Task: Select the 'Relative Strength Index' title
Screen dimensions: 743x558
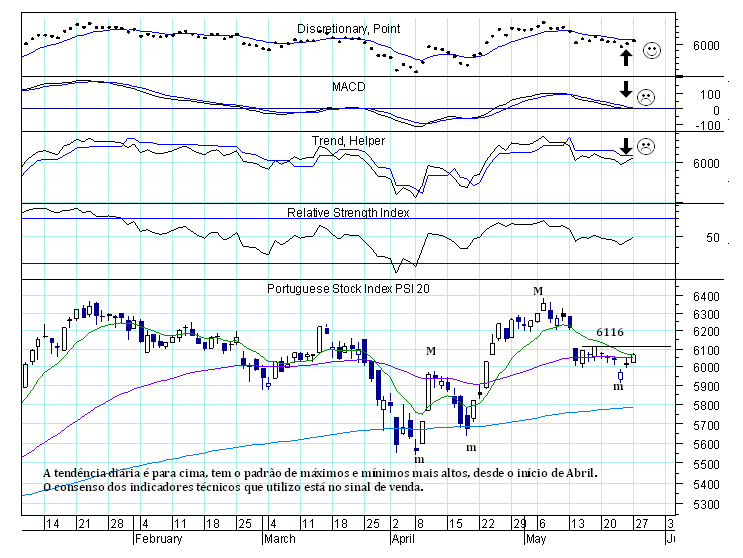Action: click(x=348, y=213)
